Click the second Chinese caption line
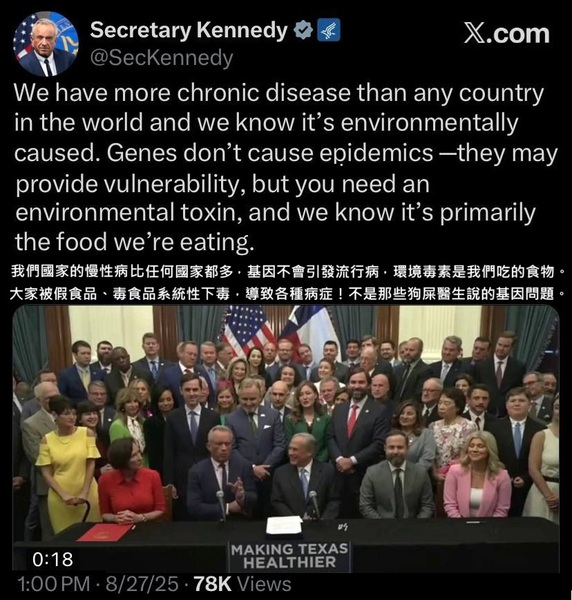 click(x=287, y=294)
